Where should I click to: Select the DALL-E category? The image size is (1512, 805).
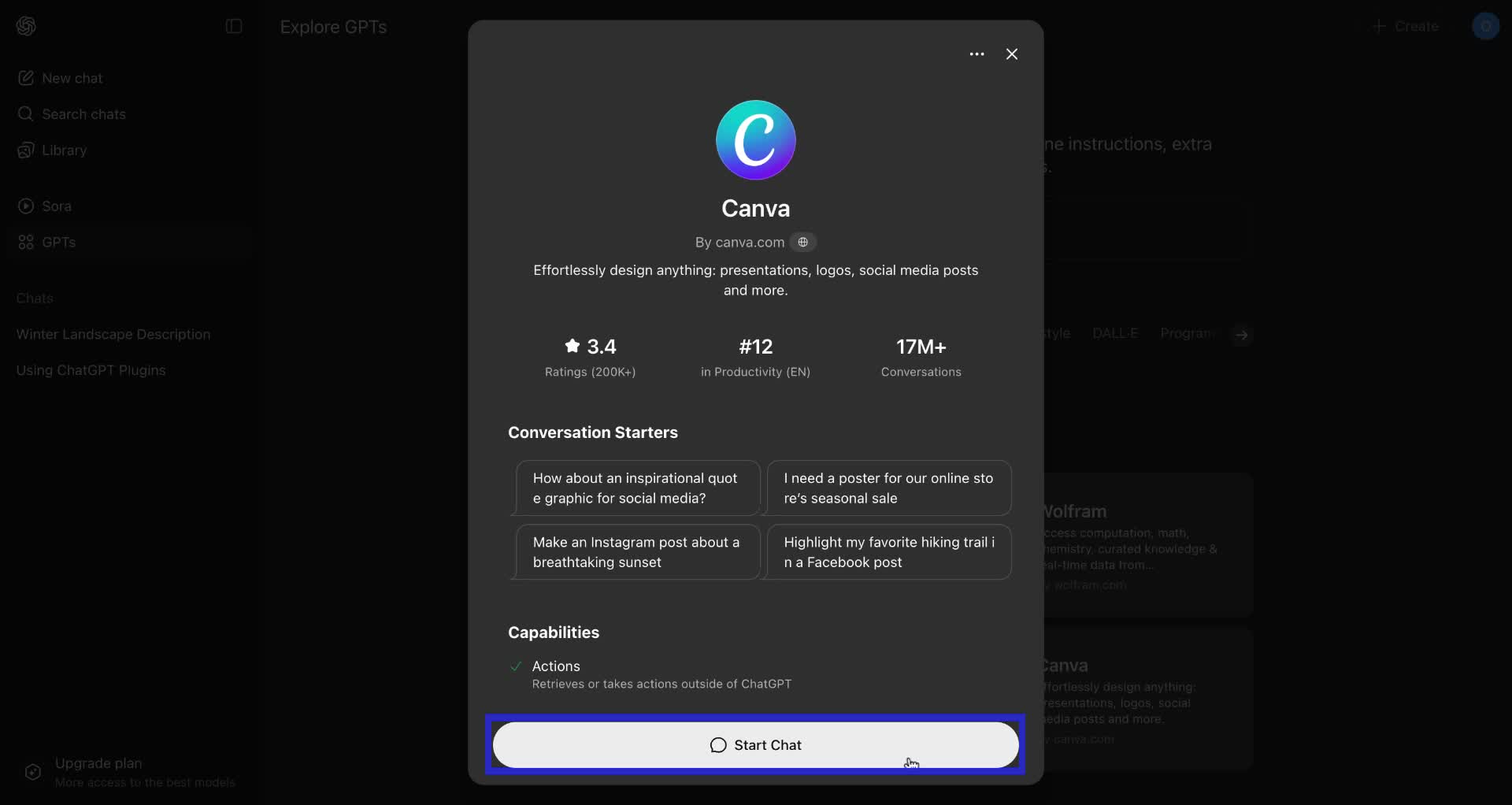coord(1114,332)
